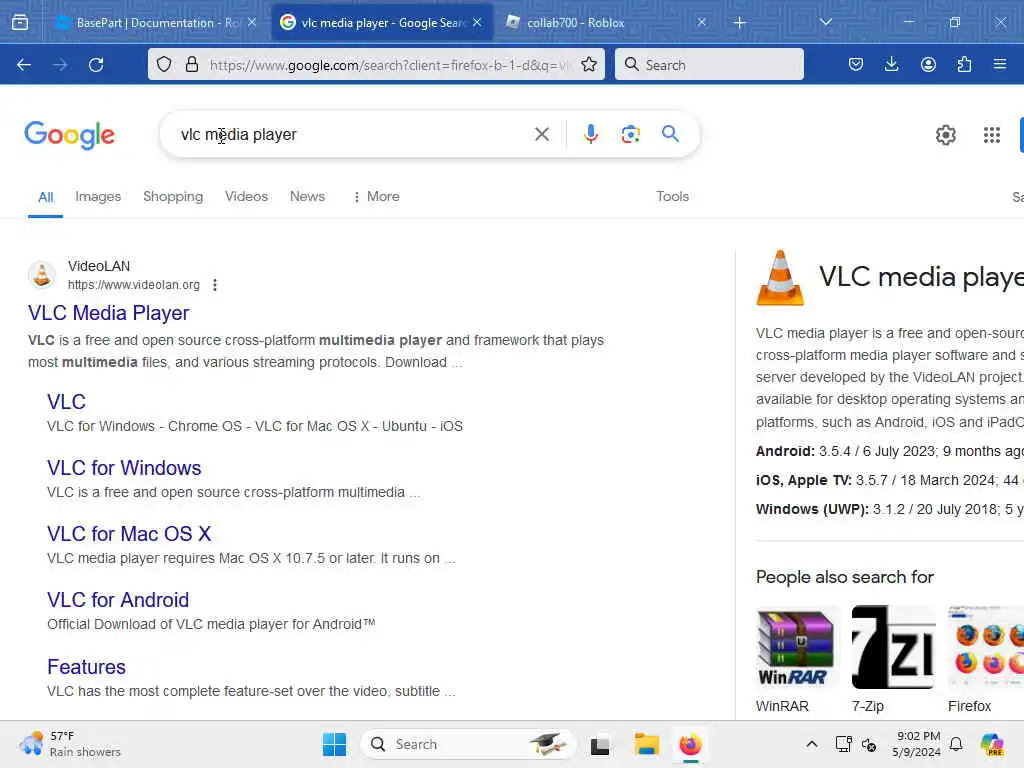
Task: Expand the More search filters menu
Action: point(376,197)
